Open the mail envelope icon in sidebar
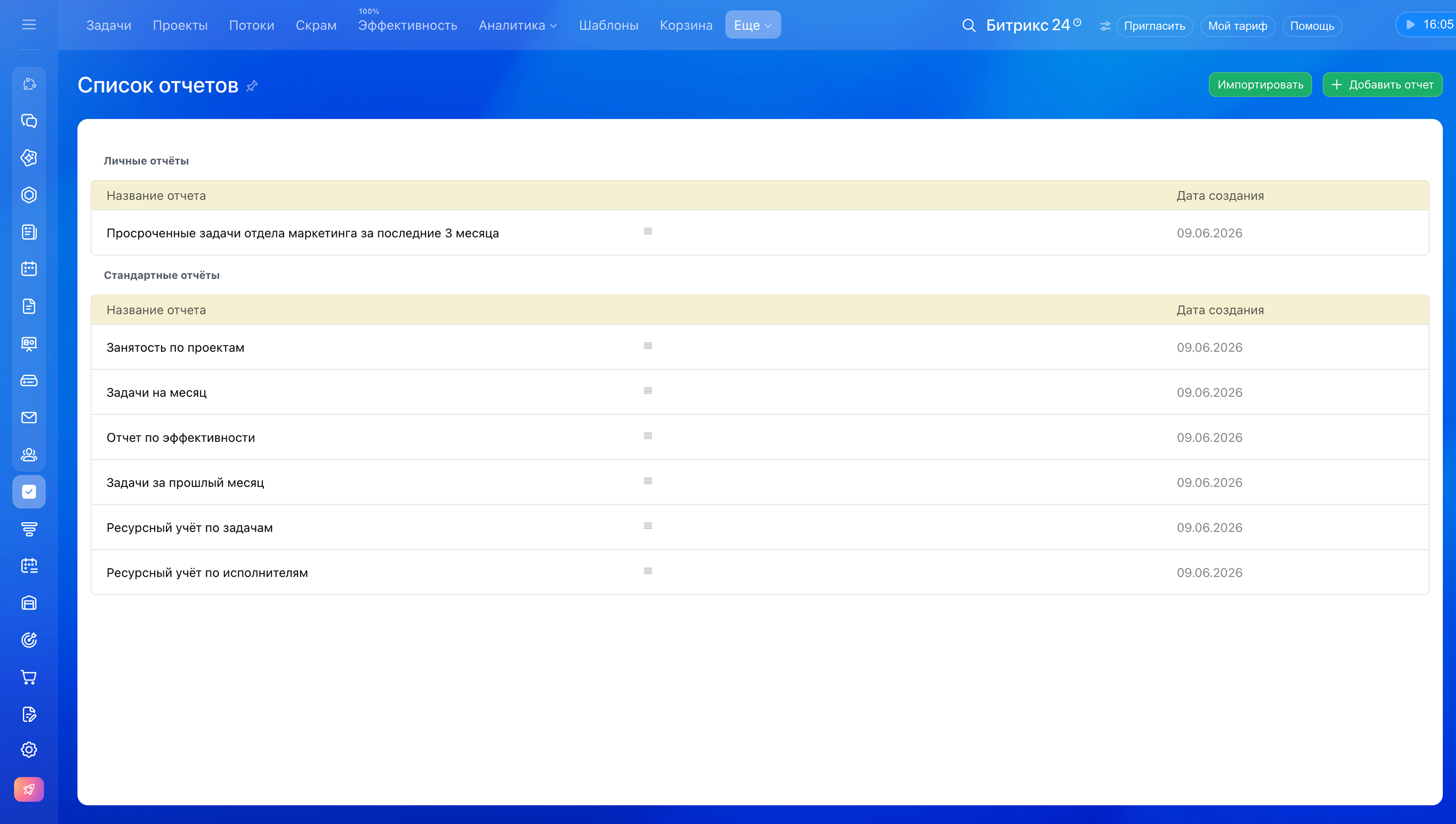Viewport: 1456px width, 824px height. tap(29, 417)
